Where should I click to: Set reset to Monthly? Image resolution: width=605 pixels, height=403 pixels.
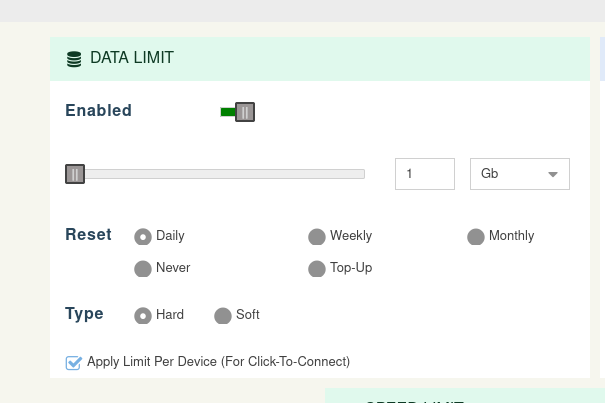coord(476,237)
